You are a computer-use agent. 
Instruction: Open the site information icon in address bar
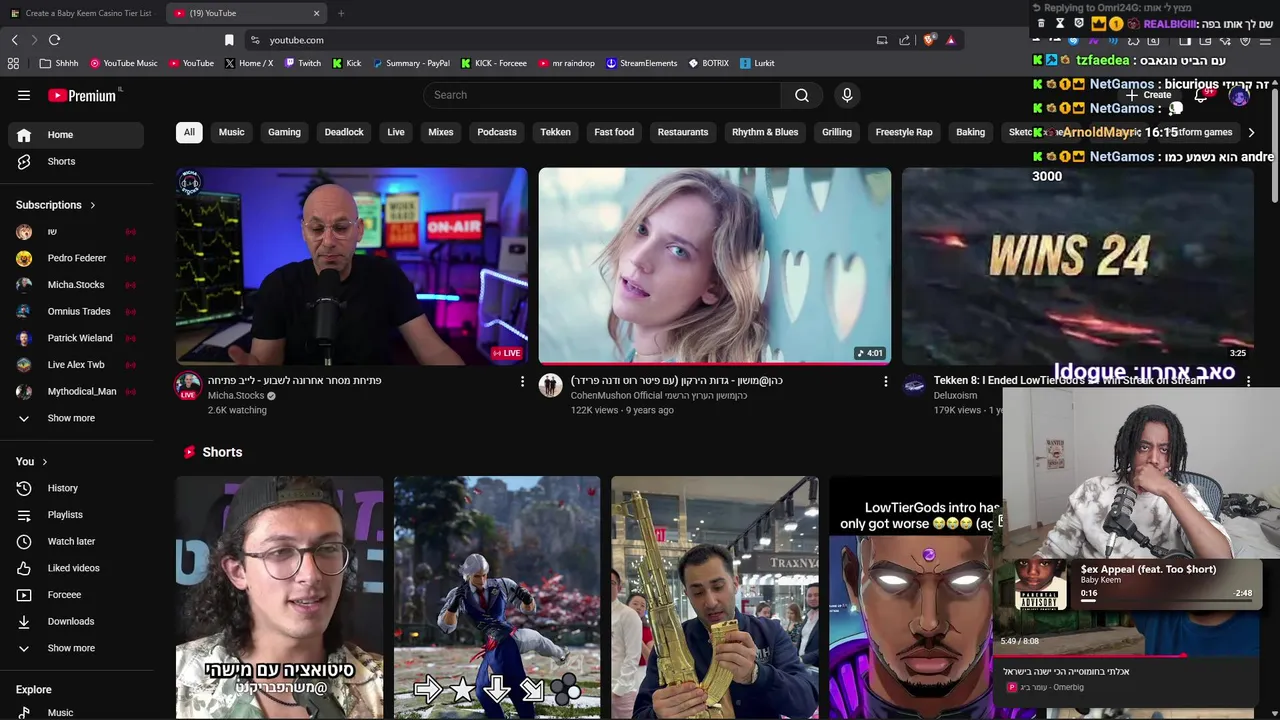255,40
